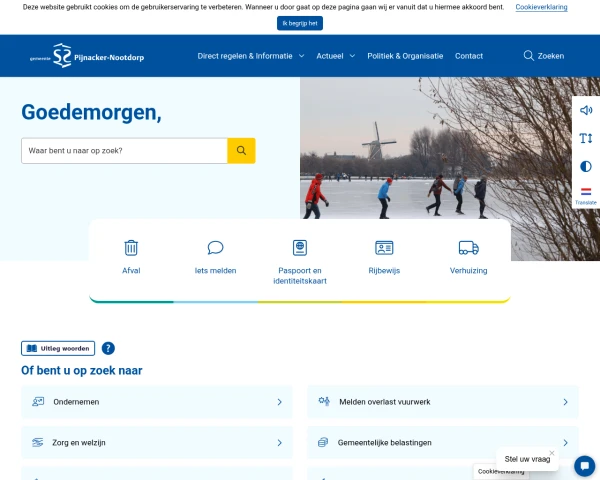The image size is (600, 480).
Task: Activate the read-aloud speaker icon
Action: pyautogui.click(x=586, y=110)
